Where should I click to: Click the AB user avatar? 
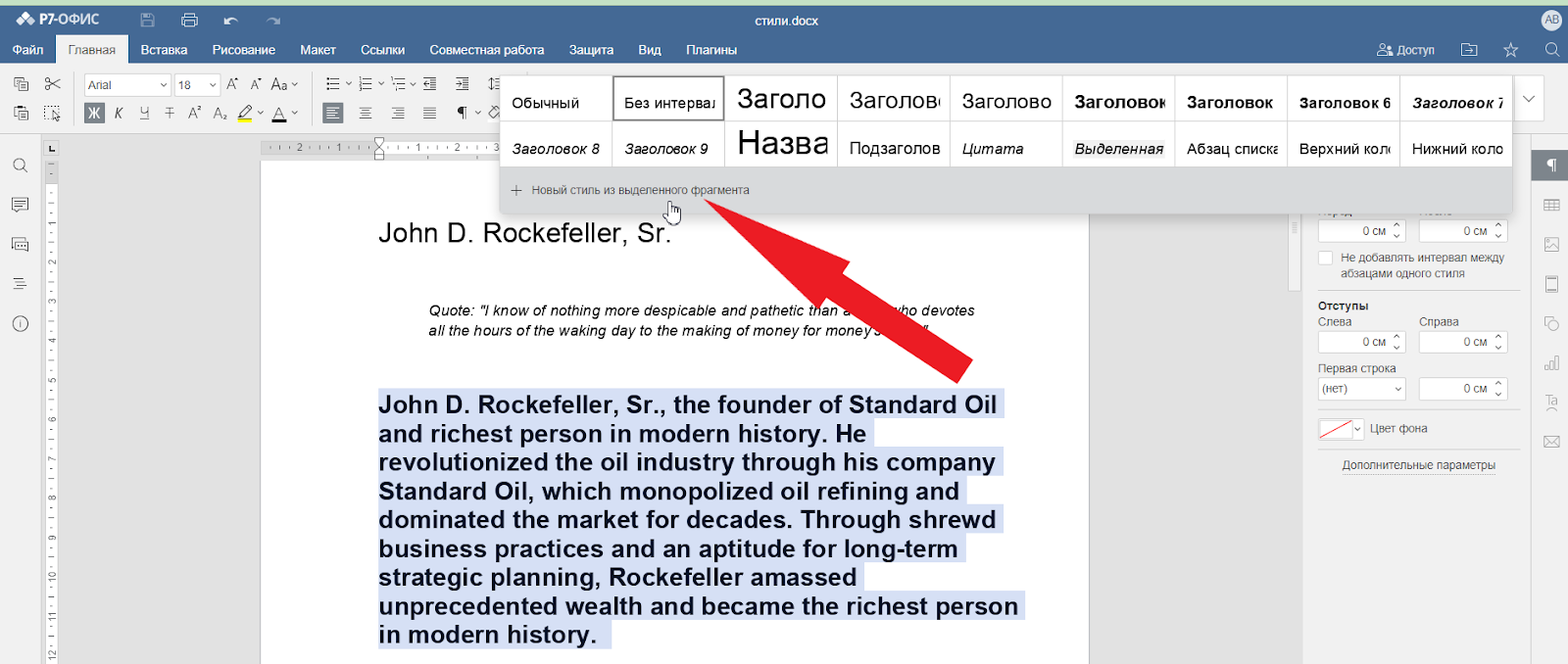click(1551, 20)
